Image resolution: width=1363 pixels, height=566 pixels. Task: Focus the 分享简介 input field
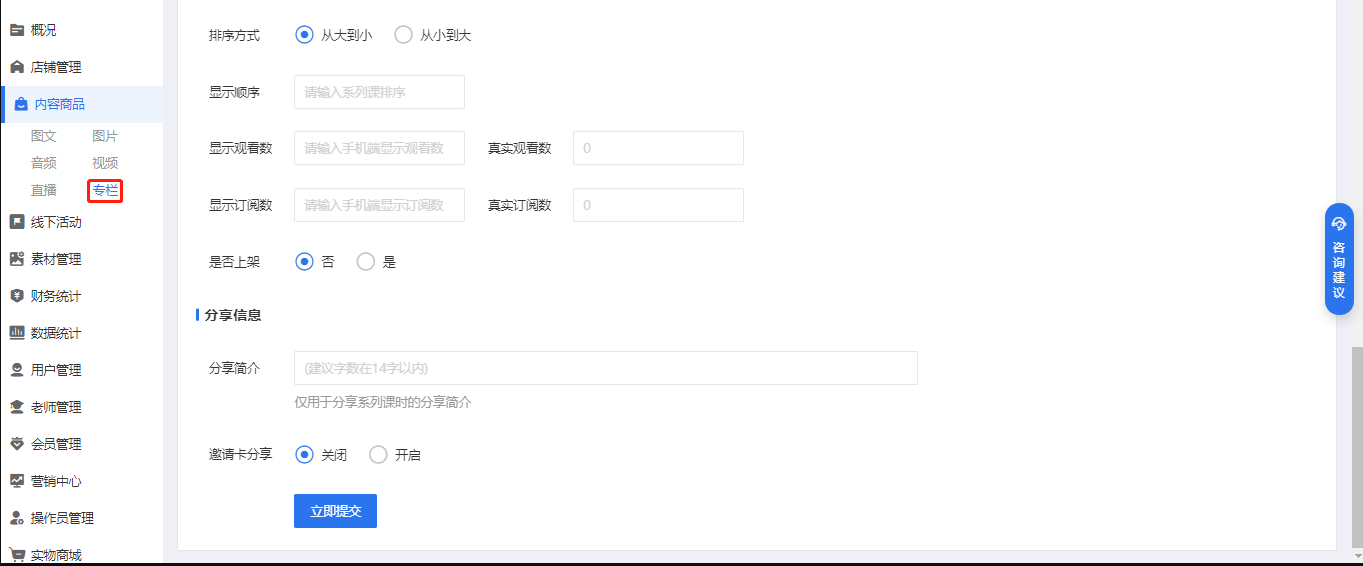click(x=606, y=368)
